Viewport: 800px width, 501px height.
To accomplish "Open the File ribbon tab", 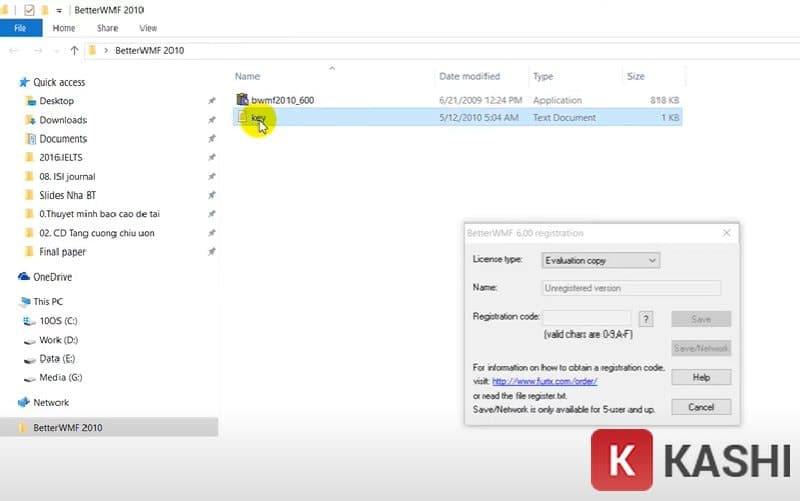I will click(20, 28).
